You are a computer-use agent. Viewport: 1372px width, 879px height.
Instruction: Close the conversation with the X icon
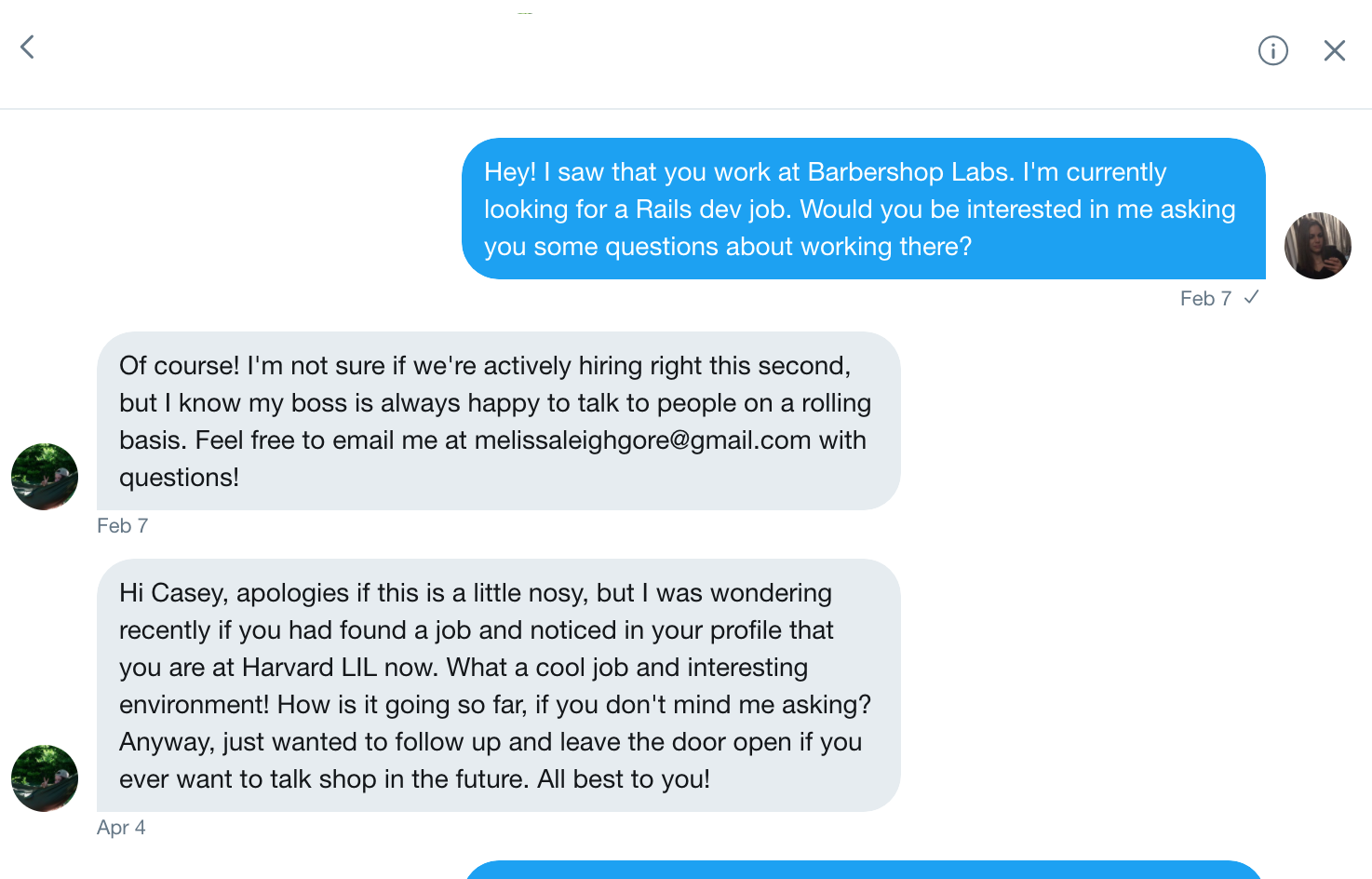(1335, 50)
